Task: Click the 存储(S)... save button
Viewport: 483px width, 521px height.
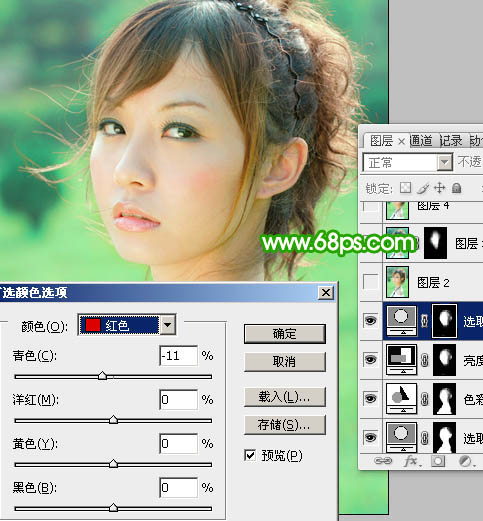Action: point(285,425)
